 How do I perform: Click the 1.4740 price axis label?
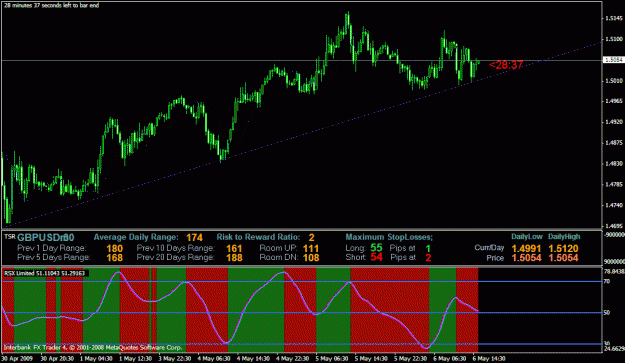(614, 205)
